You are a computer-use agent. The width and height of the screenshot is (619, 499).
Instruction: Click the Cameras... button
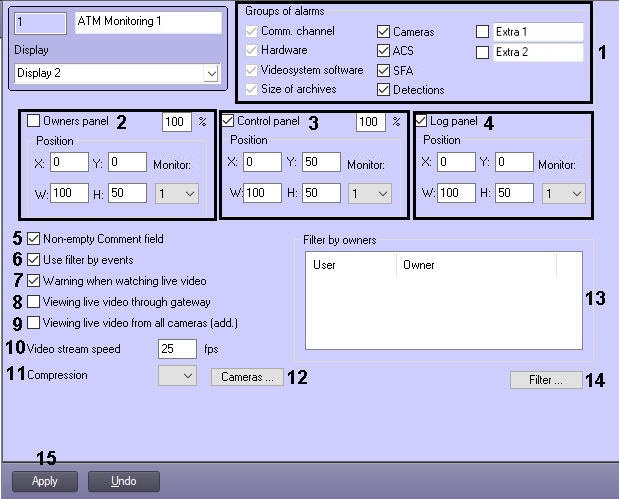pos(247,377)
